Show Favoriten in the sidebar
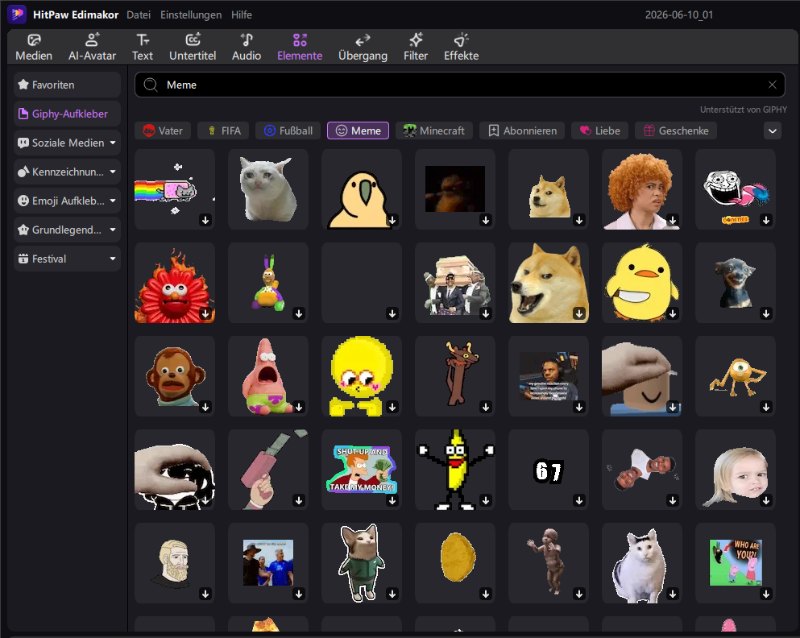This screenshot has width=800, height=638. point(67,85)
